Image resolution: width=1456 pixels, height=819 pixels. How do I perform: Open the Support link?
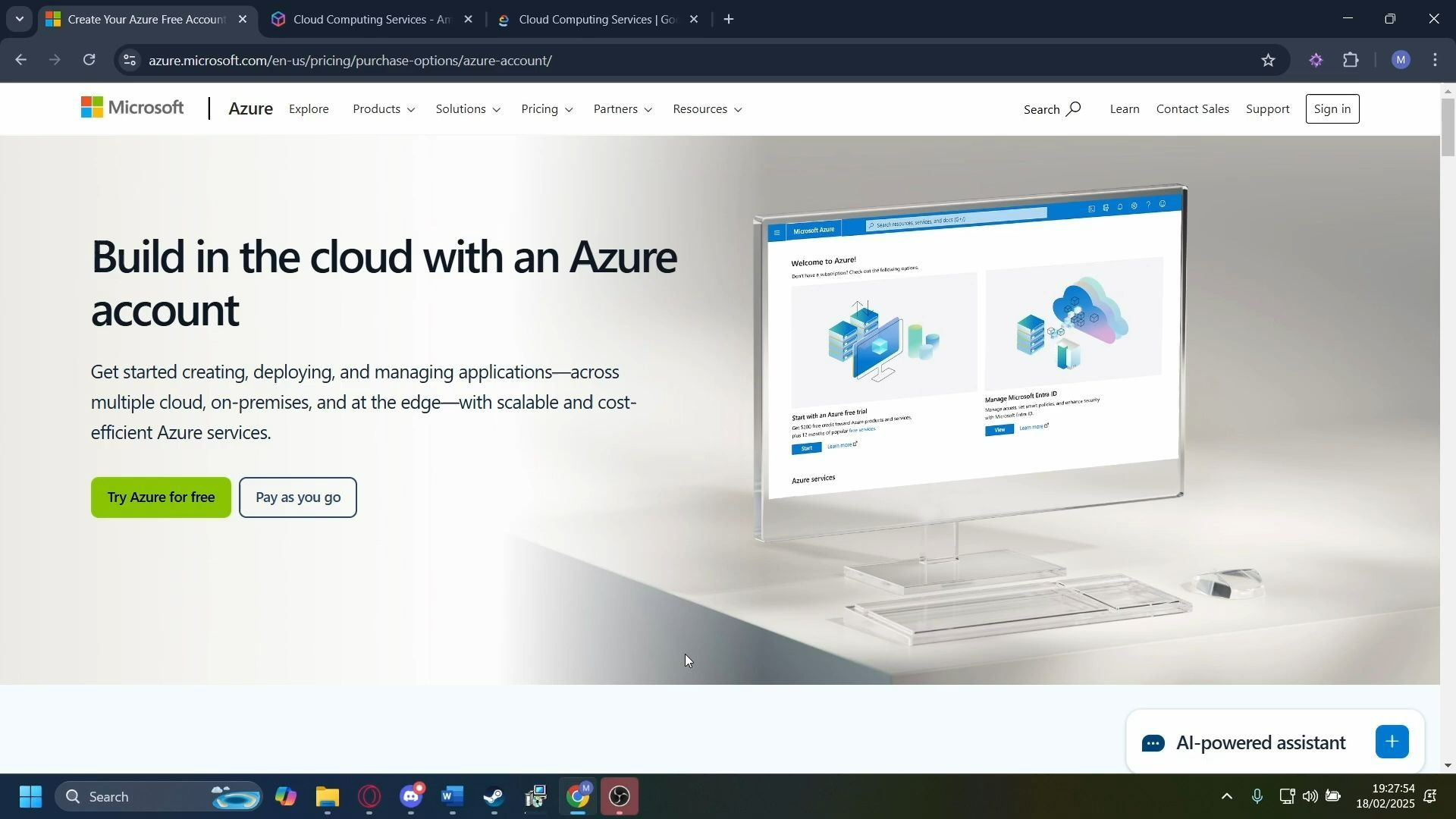[x=1267, y=109]
